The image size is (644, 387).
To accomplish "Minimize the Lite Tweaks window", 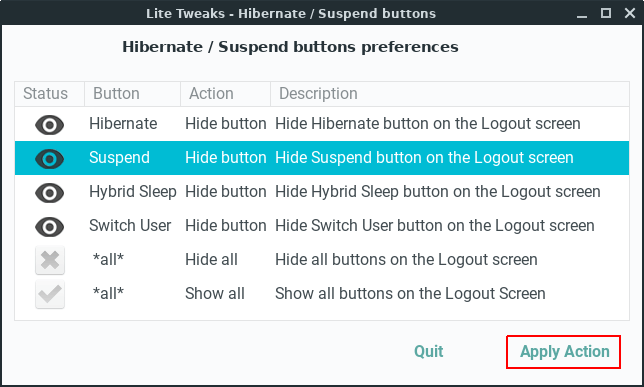I will pyautogui.click(x=582, y=14).
